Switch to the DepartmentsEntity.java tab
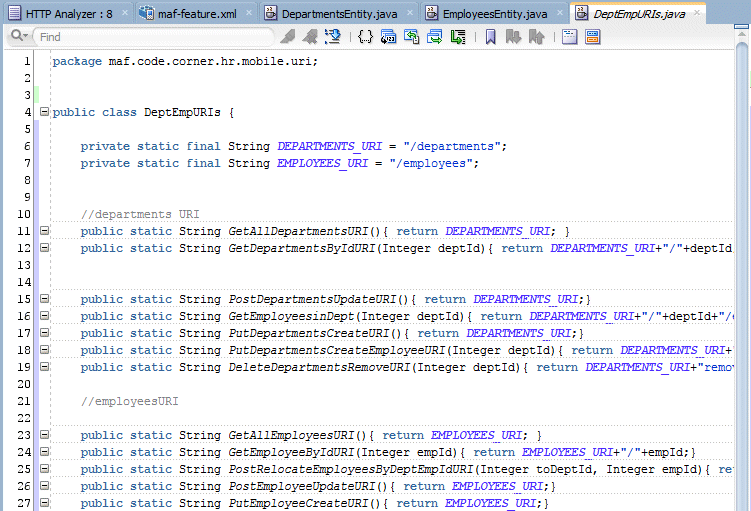Screen dimensions: 751x511 pyautogui.click(x=339, y=14)
